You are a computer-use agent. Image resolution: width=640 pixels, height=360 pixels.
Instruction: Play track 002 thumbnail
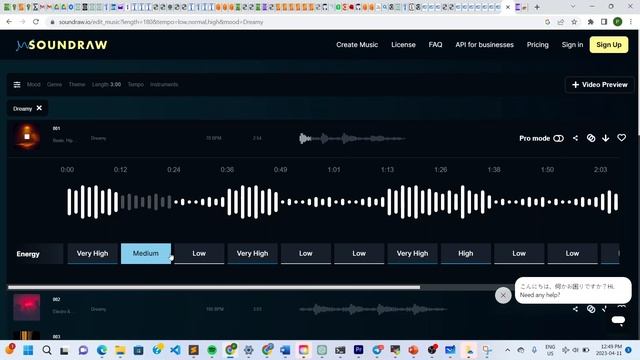click(27, 307)
